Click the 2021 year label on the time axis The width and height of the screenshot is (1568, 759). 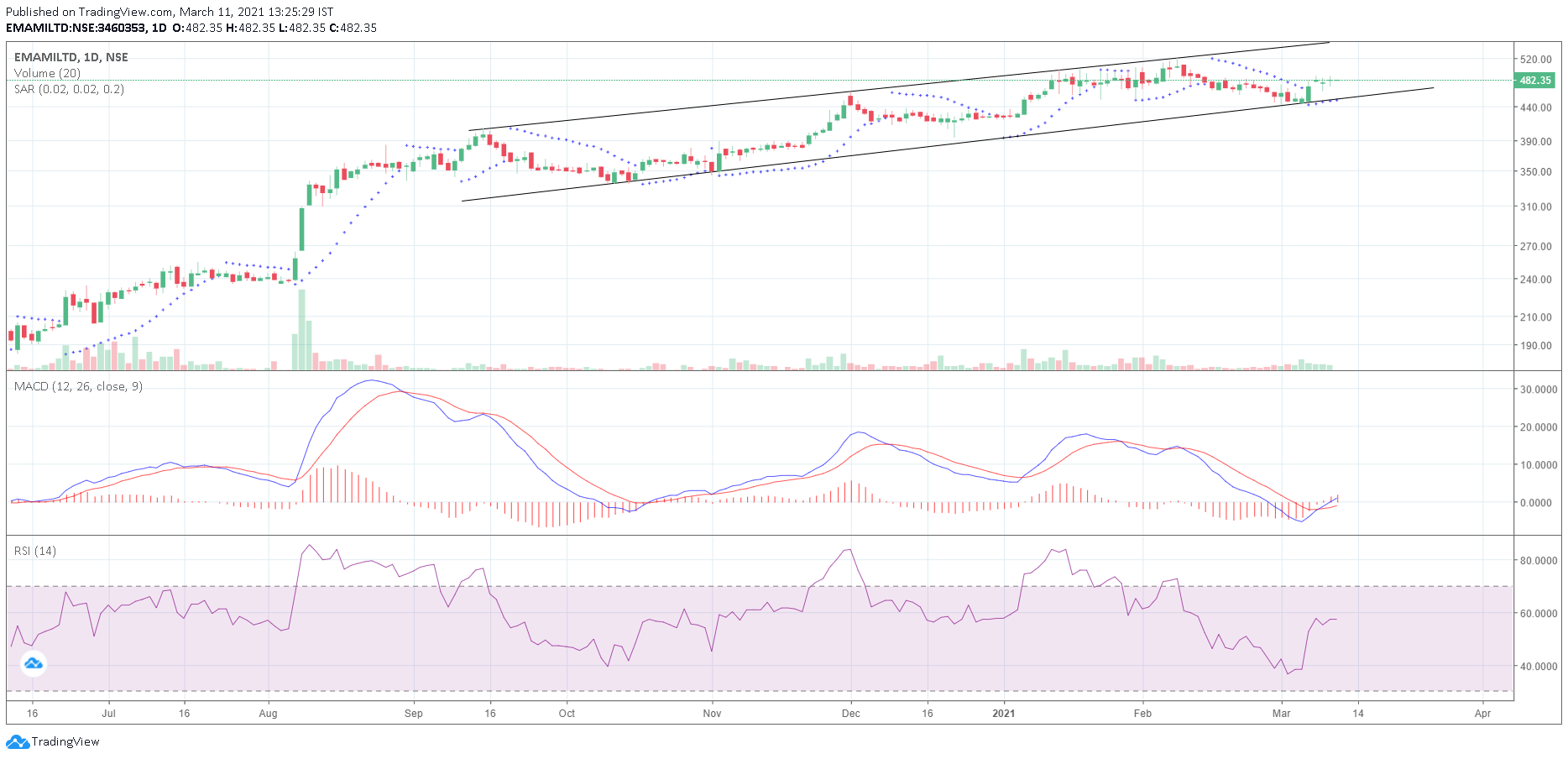click(1003, 714)
